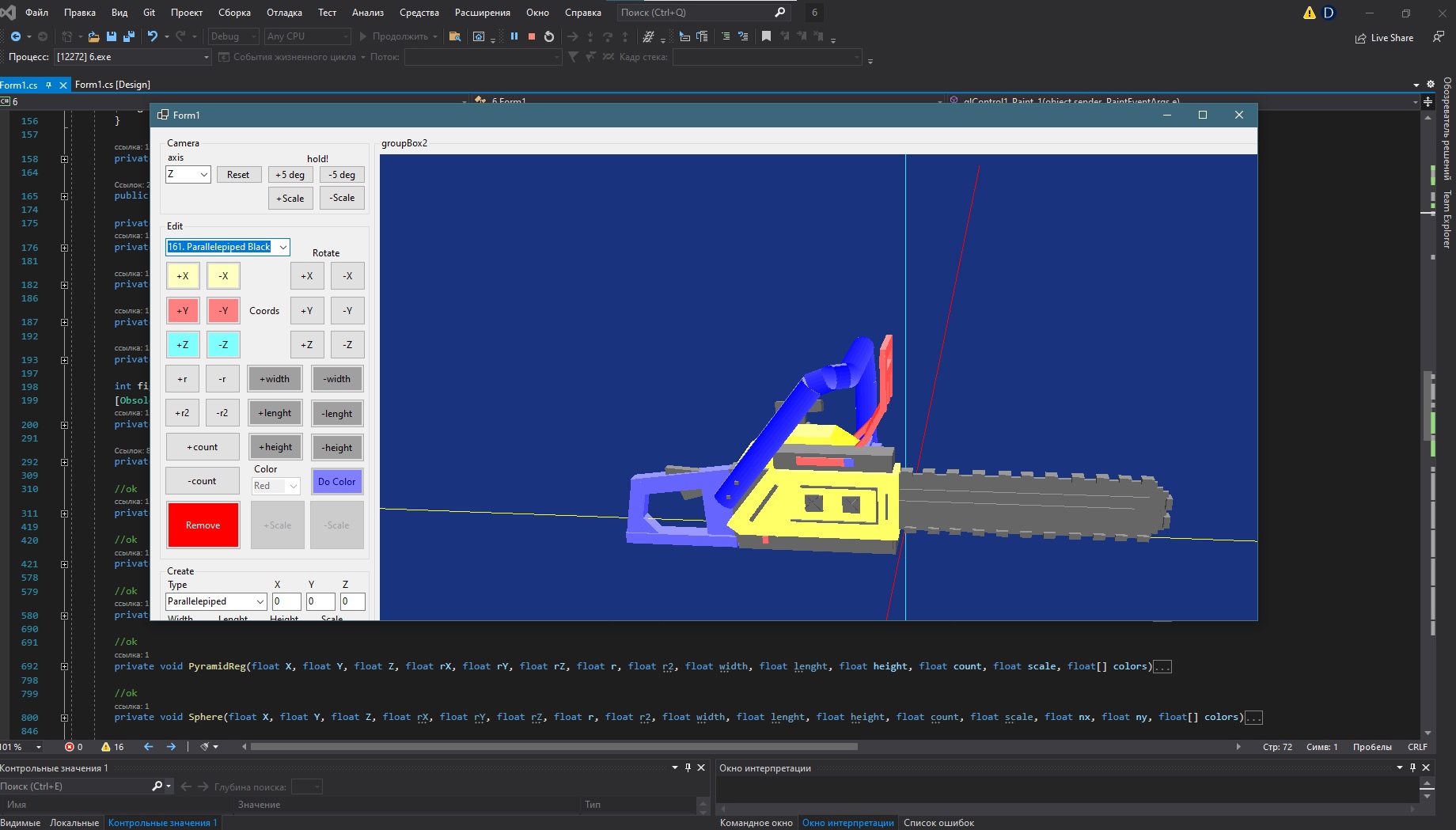The width and height of the screenshot is (1456, 830).
Task: Open the camera axis dropdown showing Z
Action: [188, 174]
